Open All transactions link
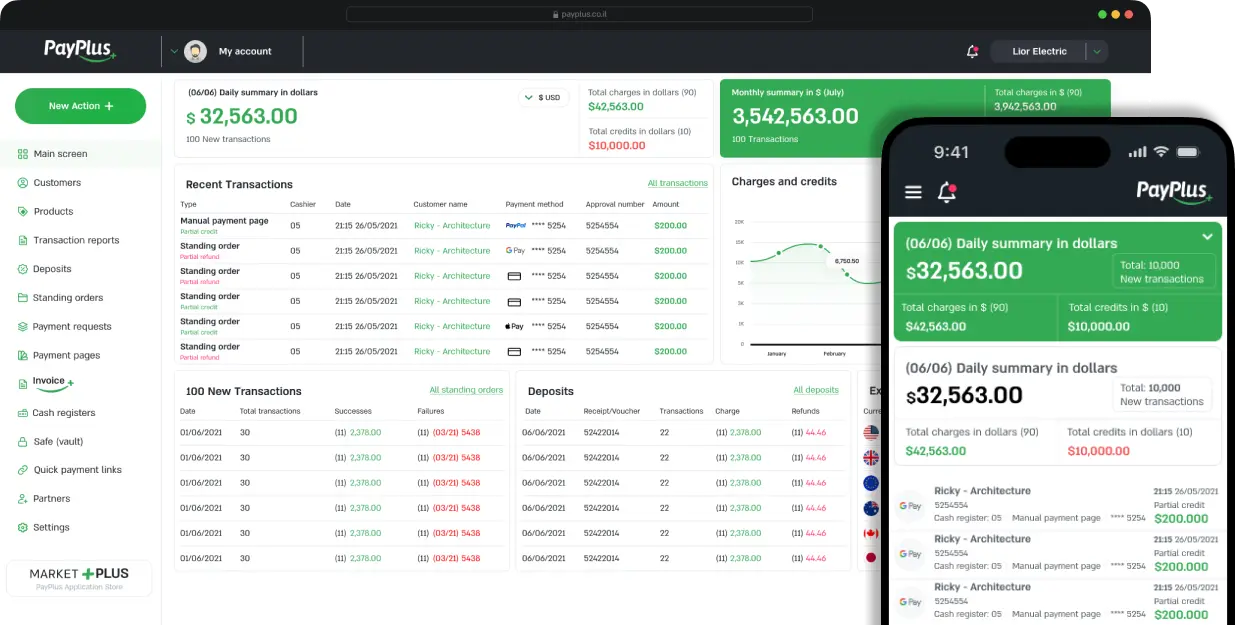Image resolution: width=1235 pixels, height=625 pixels. tap(677, 183)
